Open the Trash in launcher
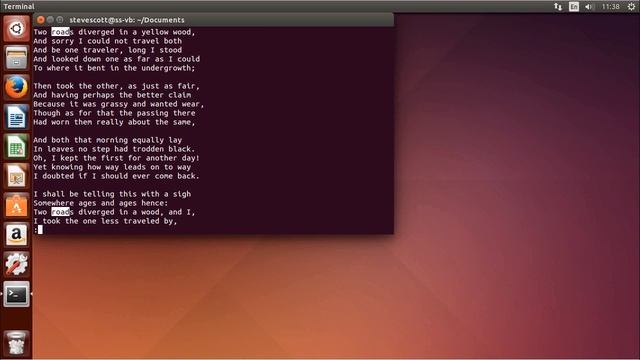This screenshot has width=640, height=360. [16, 343]
